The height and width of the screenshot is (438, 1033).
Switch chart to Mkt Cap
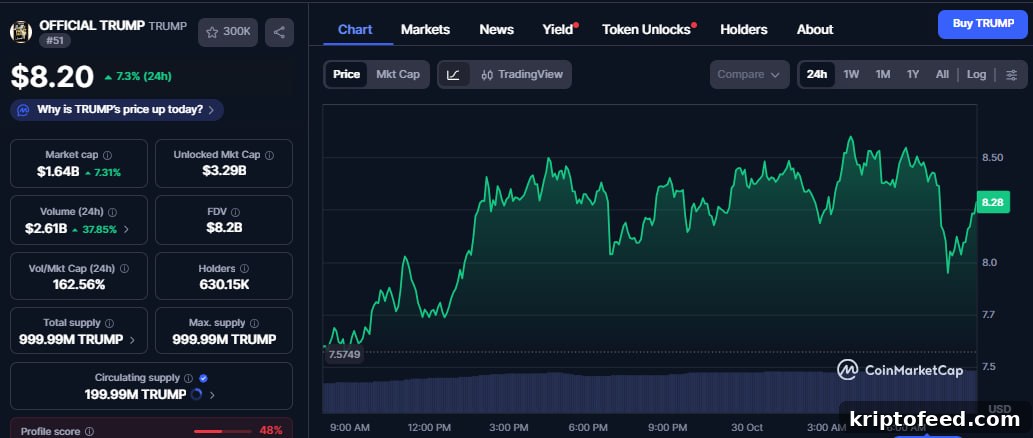pos(398,74)
